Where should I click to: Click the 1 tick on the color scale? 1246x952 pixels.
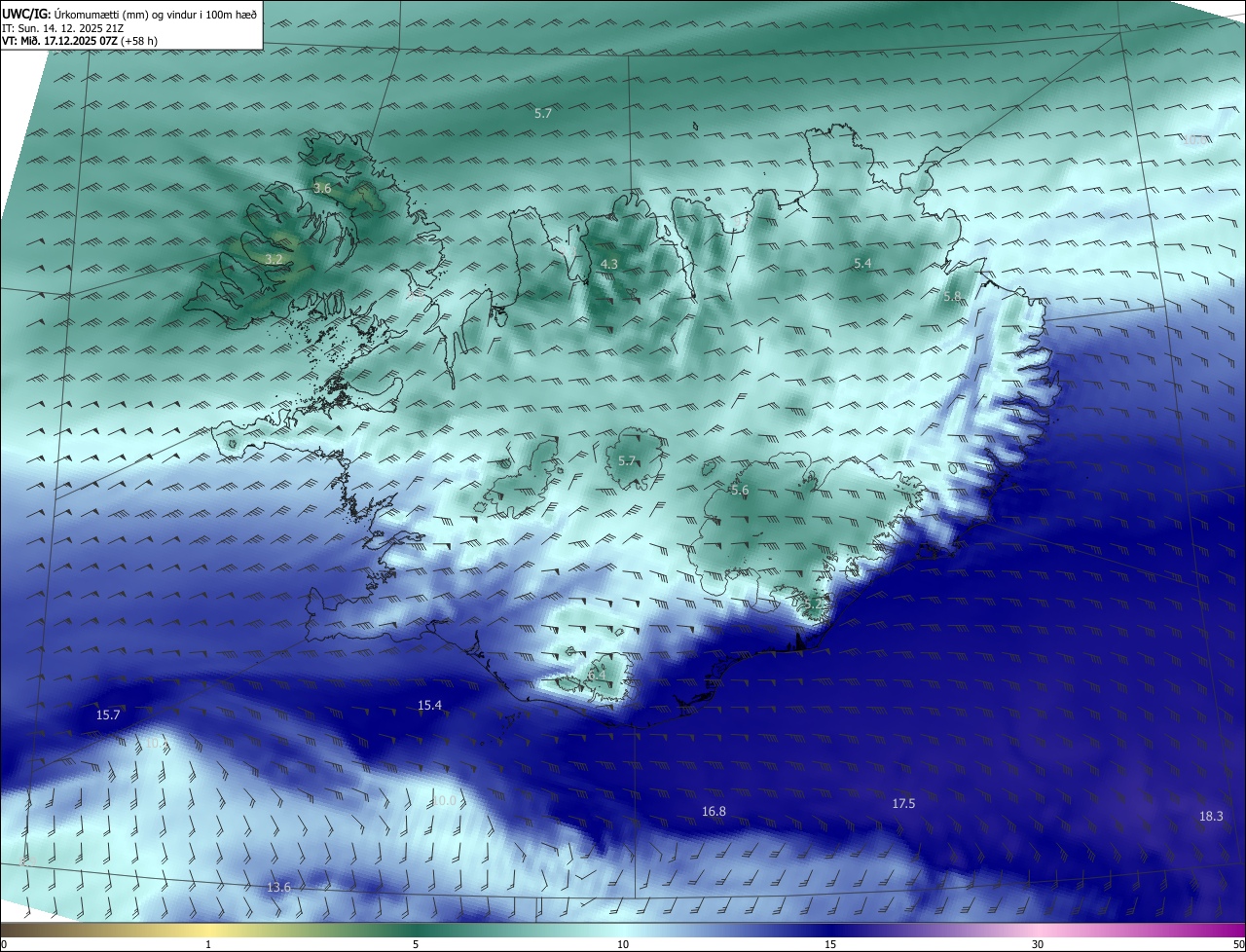(209, 944)
